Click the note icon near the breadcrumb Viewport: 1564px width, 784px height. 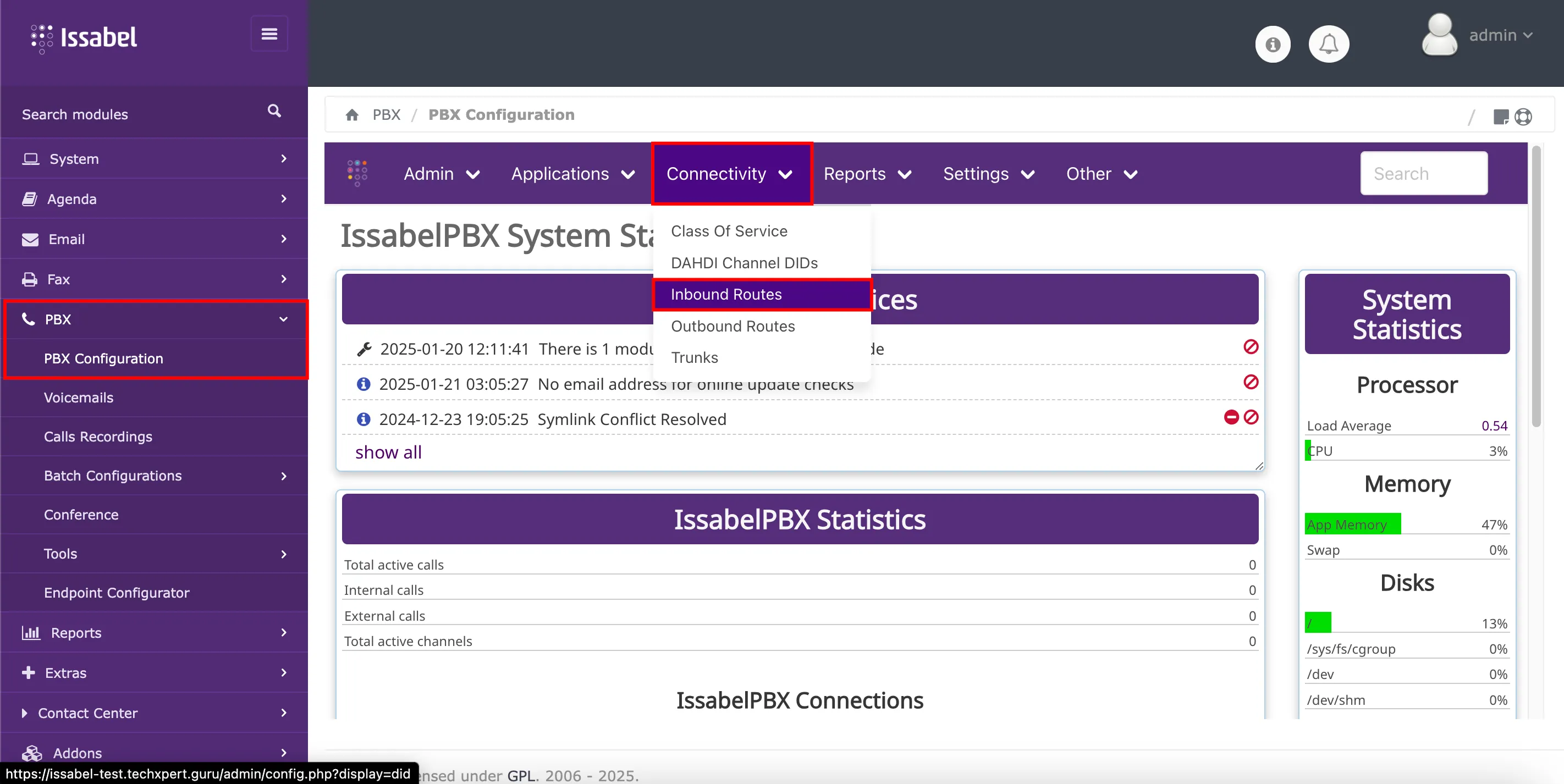click(1501, 117)
